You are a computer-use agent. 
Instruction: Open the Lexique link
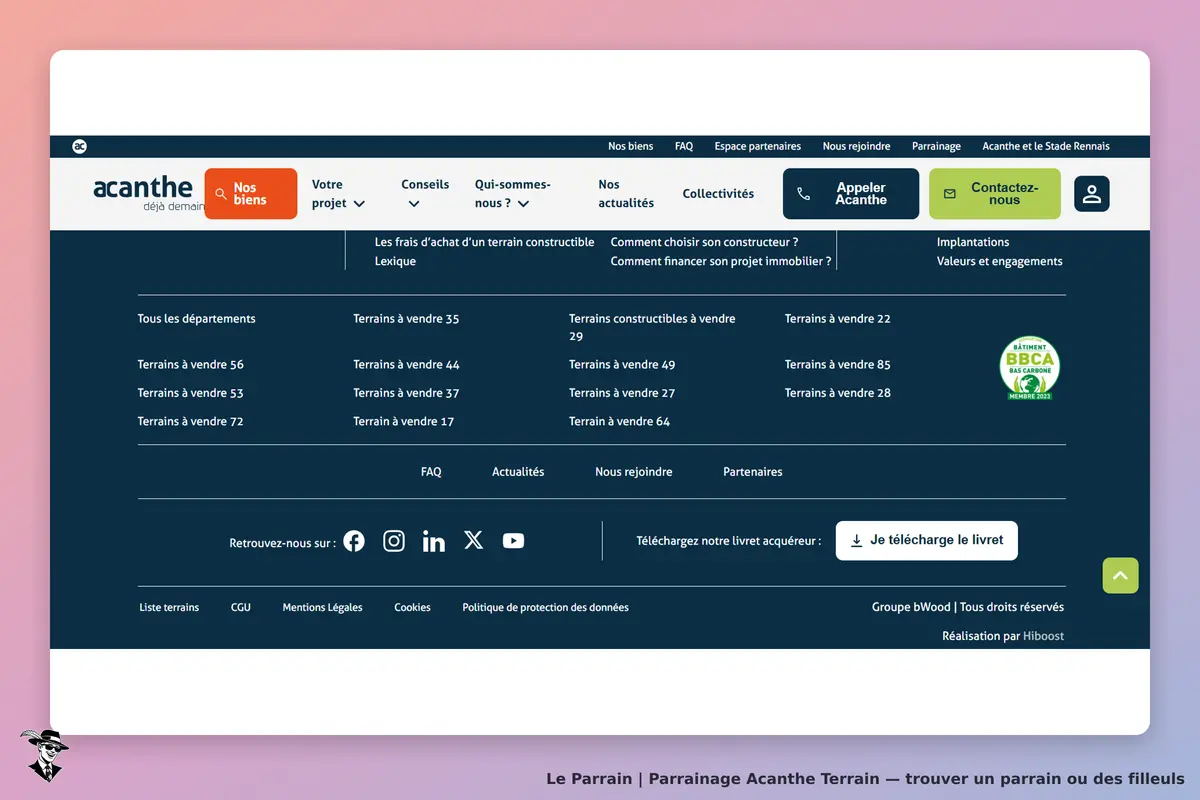395,261
